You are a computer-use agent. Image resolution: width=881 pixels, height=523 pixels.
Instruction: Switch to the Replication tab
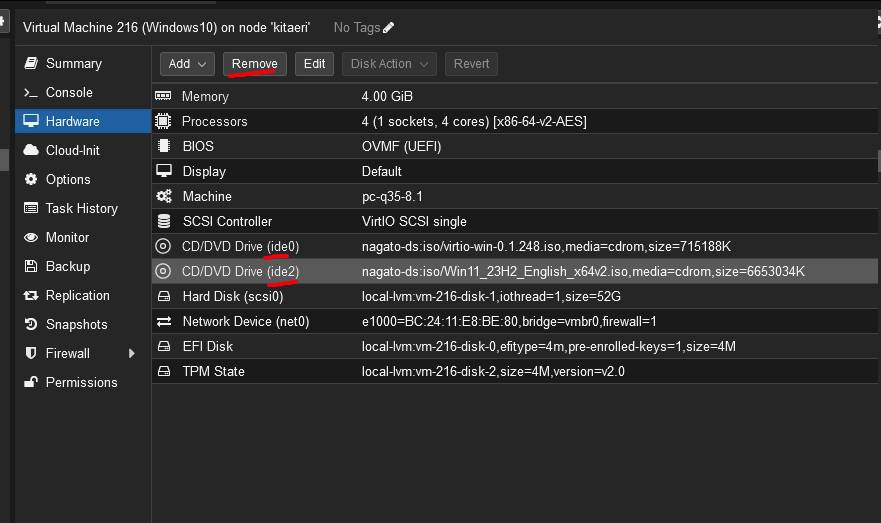coord(77,295)
